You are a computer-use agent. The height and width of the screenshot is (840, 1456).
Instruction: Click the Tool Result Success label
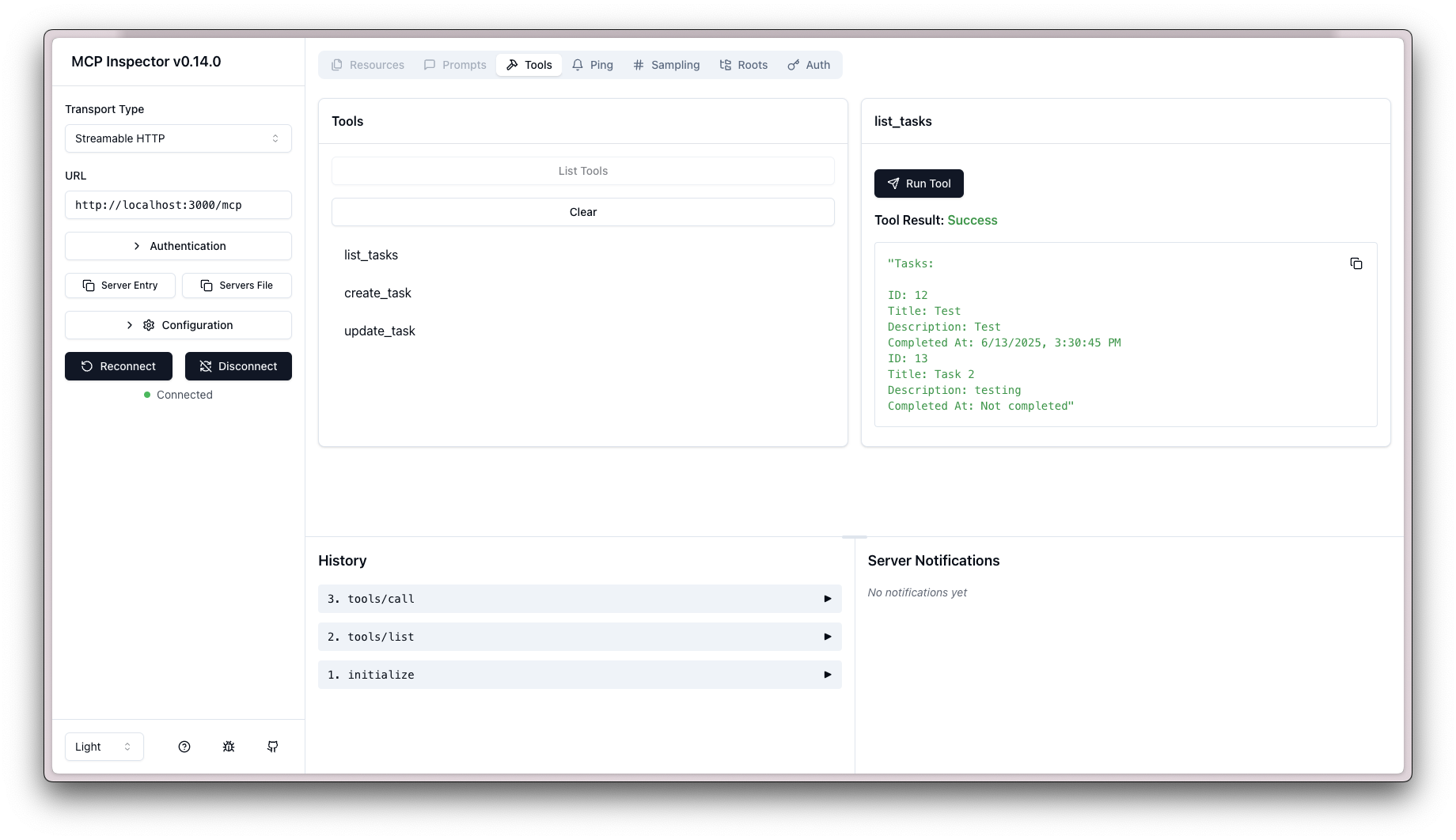click(x=936, y=220)
